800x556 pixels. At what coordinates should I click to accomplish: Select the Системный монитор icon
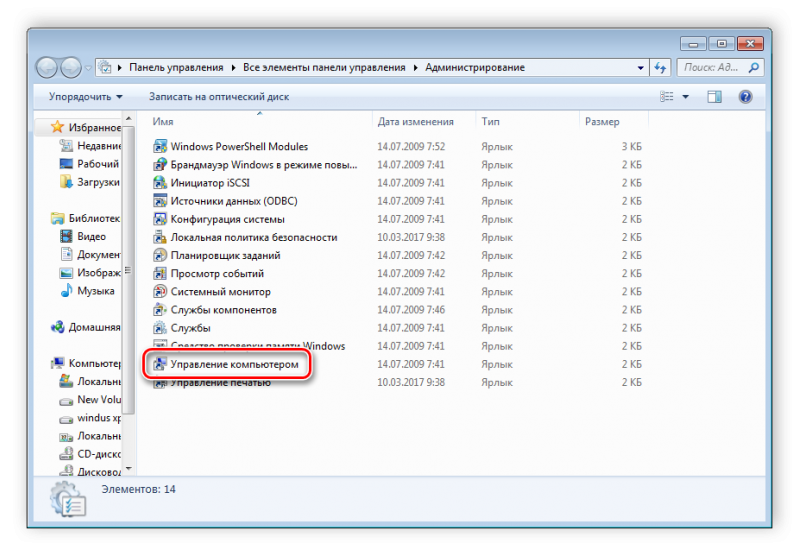tap(160, 292)
